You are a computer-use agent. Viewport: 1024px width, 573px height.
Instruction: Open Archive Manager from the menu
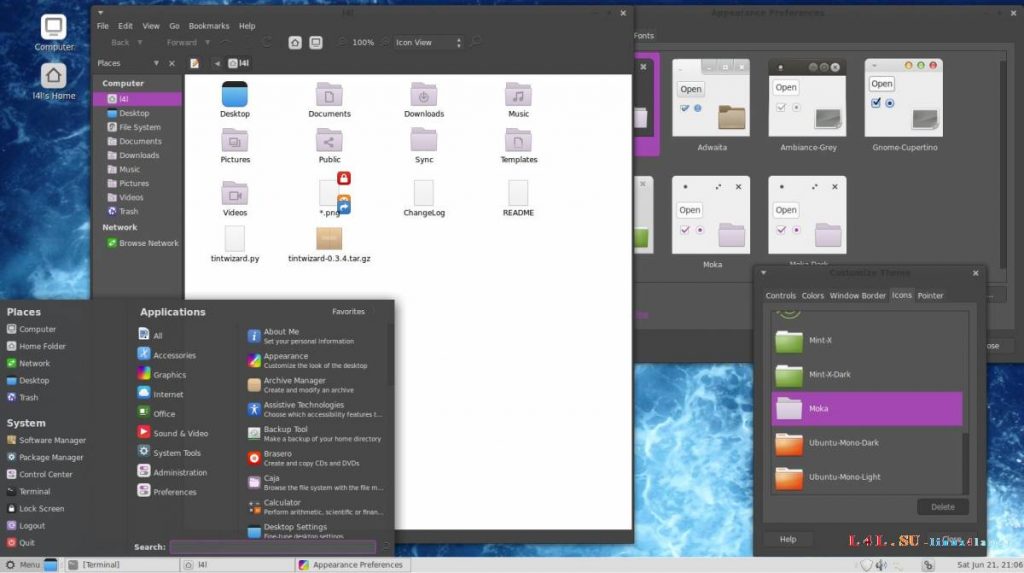[315, 385]
